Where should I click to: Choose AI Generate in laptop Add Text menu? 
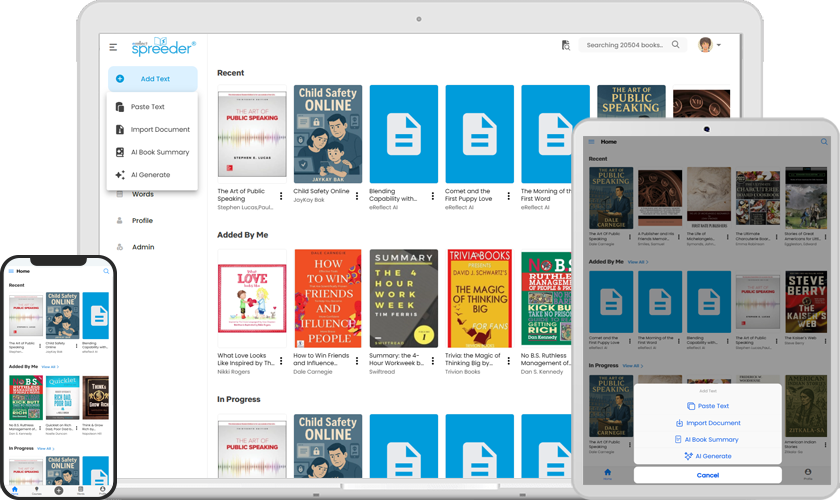[152, 175]
